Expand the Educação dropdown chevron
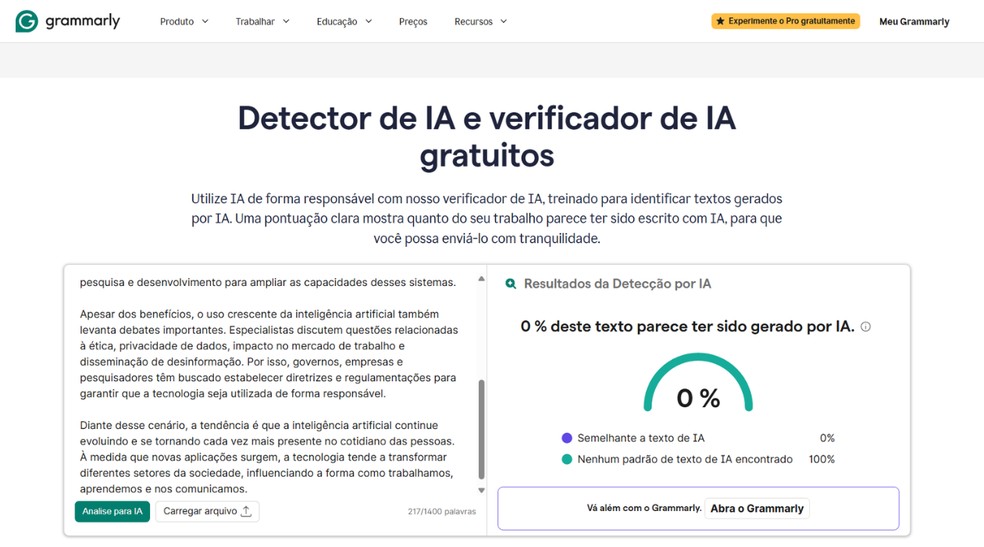The height and width of the screenshot is (547, 984). (x=368, y=21)
